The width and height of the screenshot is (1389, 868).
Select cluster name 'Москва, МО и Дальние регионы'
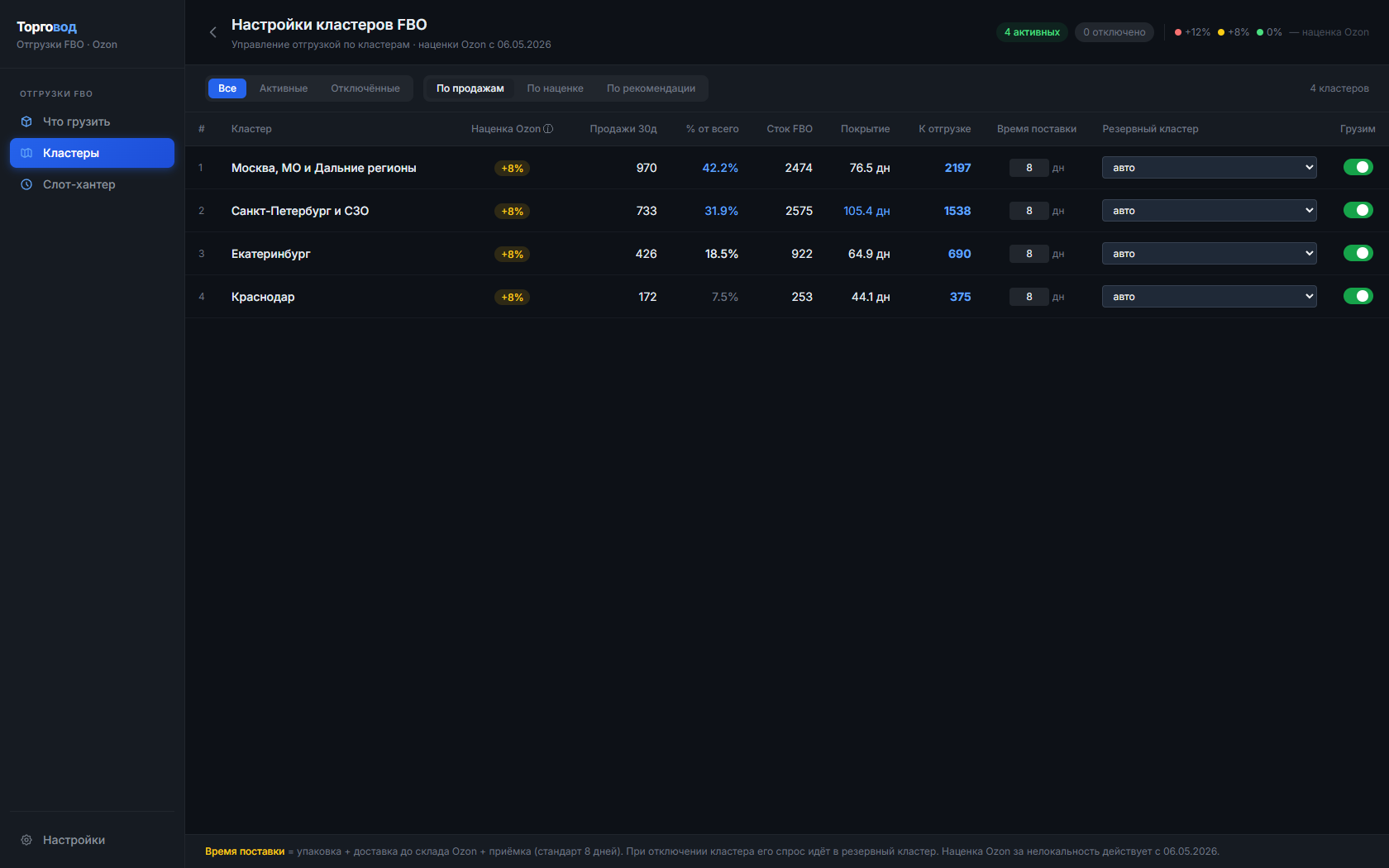pyautogui.click(x=324, y=168)
